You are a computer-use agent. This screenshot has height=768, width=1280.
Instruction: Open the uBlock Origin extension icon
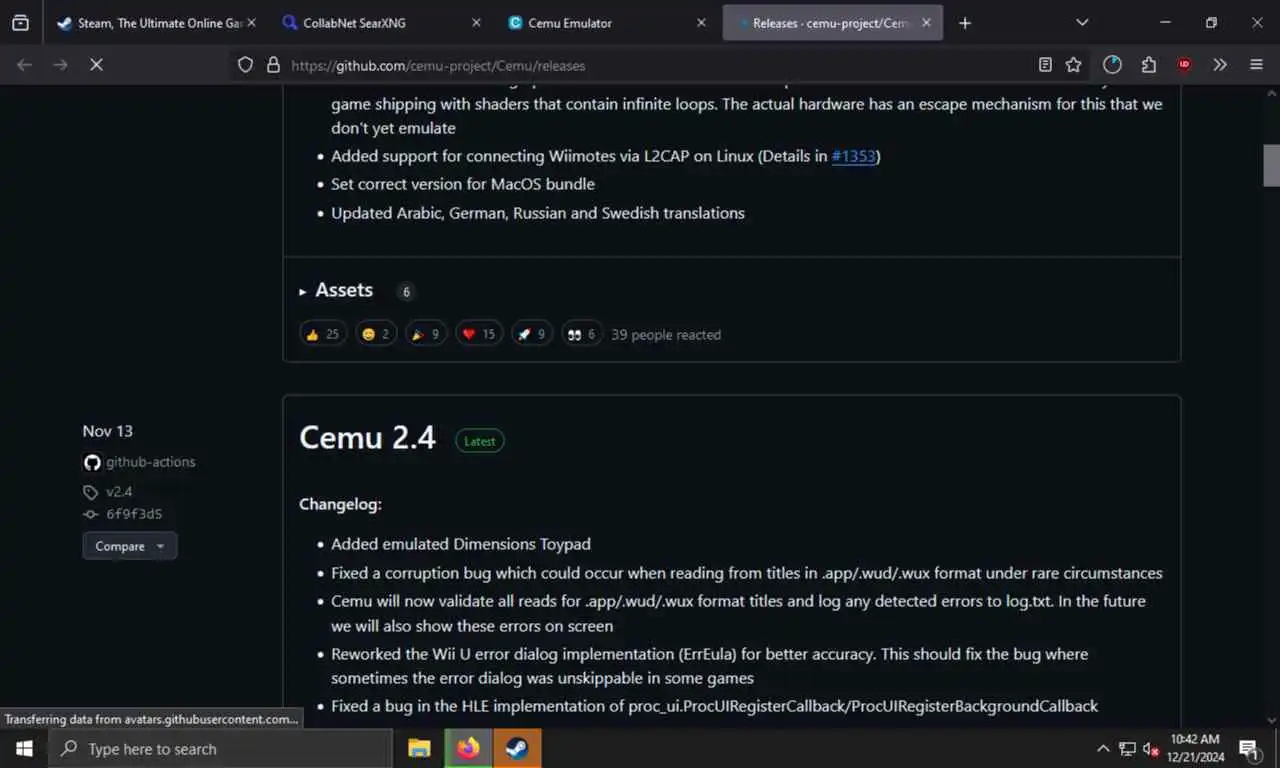point(1184,64)
